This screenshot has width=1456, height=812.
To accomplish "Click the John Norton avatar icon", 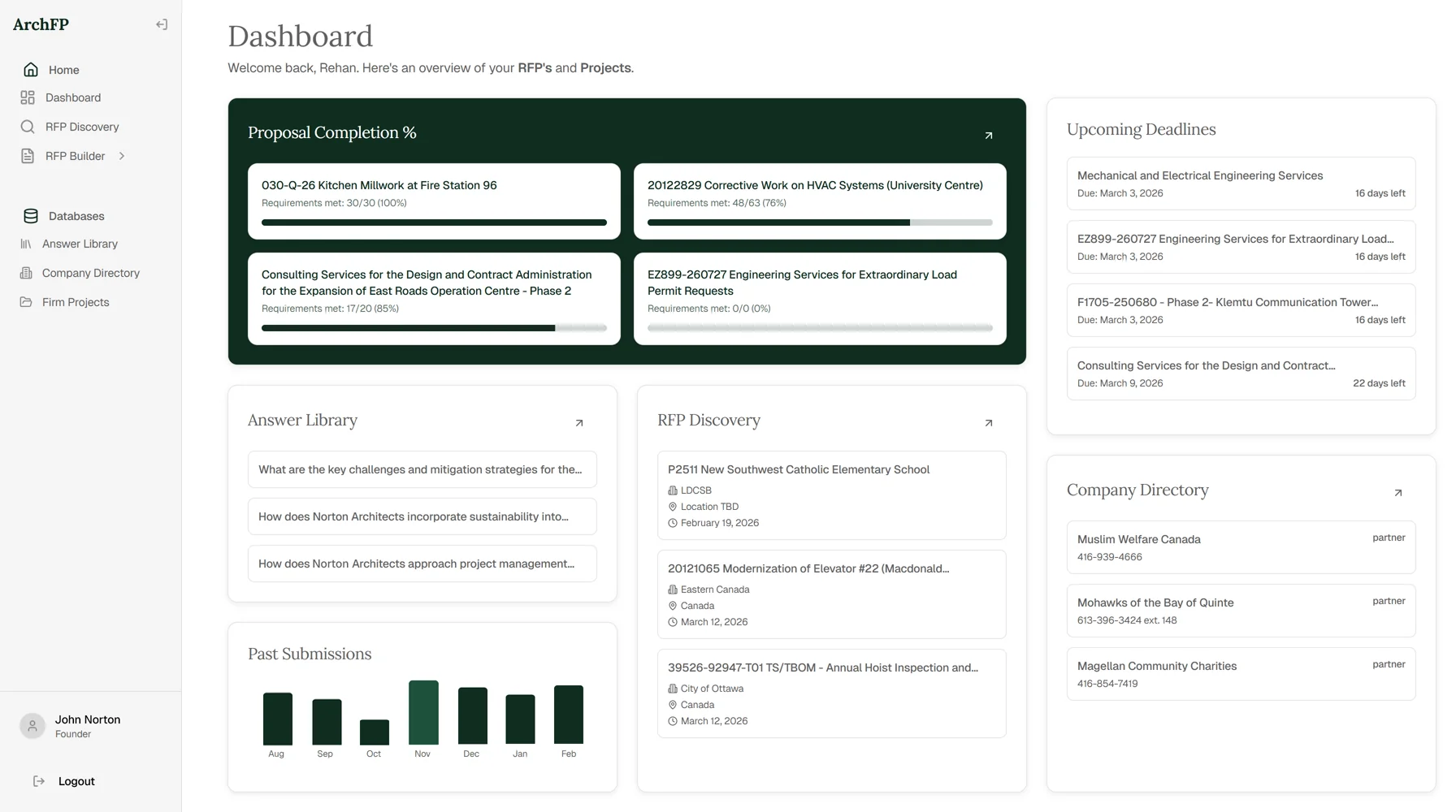I will (32, 726).
